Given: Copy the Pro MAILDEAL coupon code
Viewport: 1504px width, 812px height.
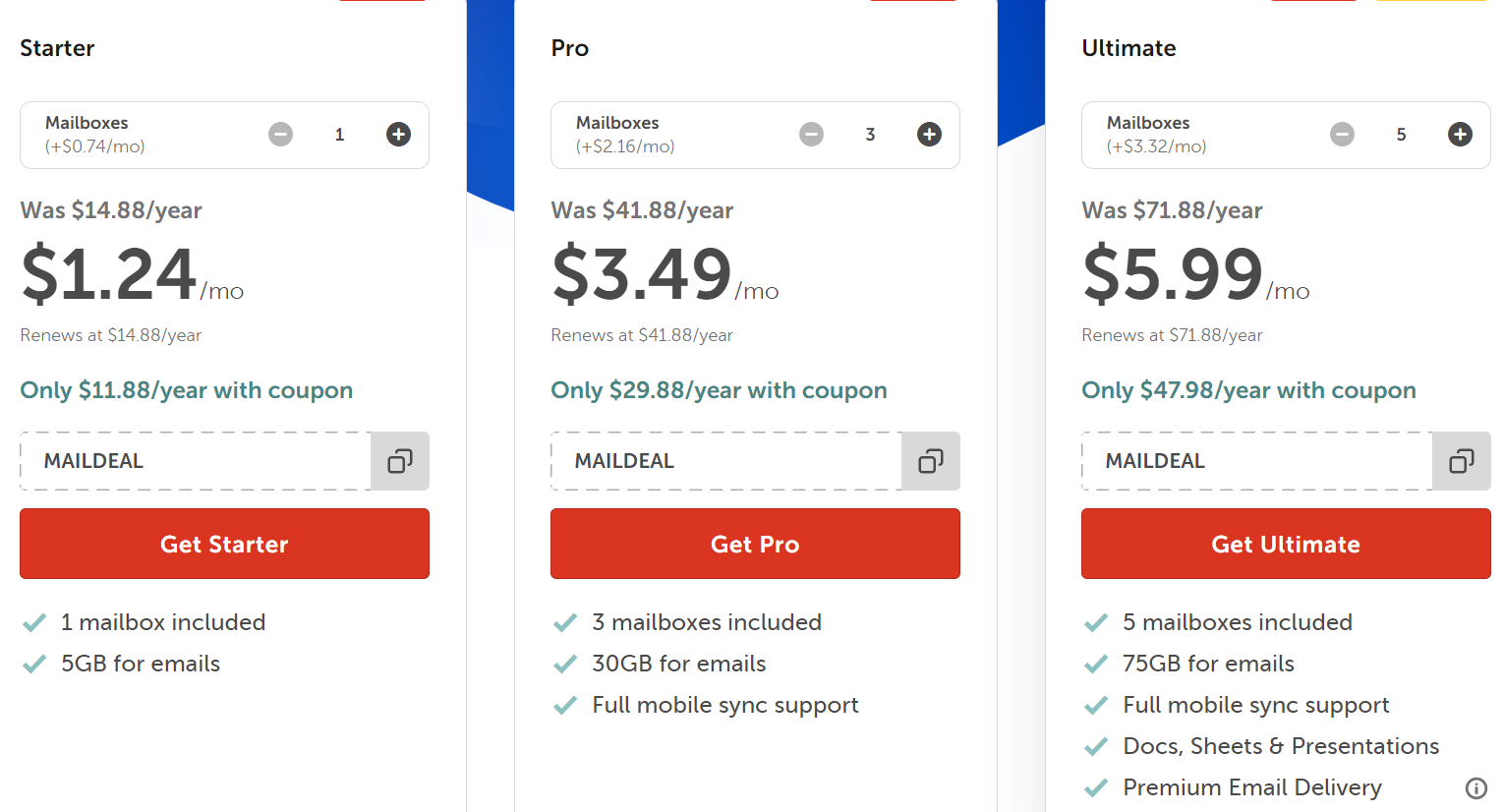Looking at the screenshot, I should coord(931,461).
